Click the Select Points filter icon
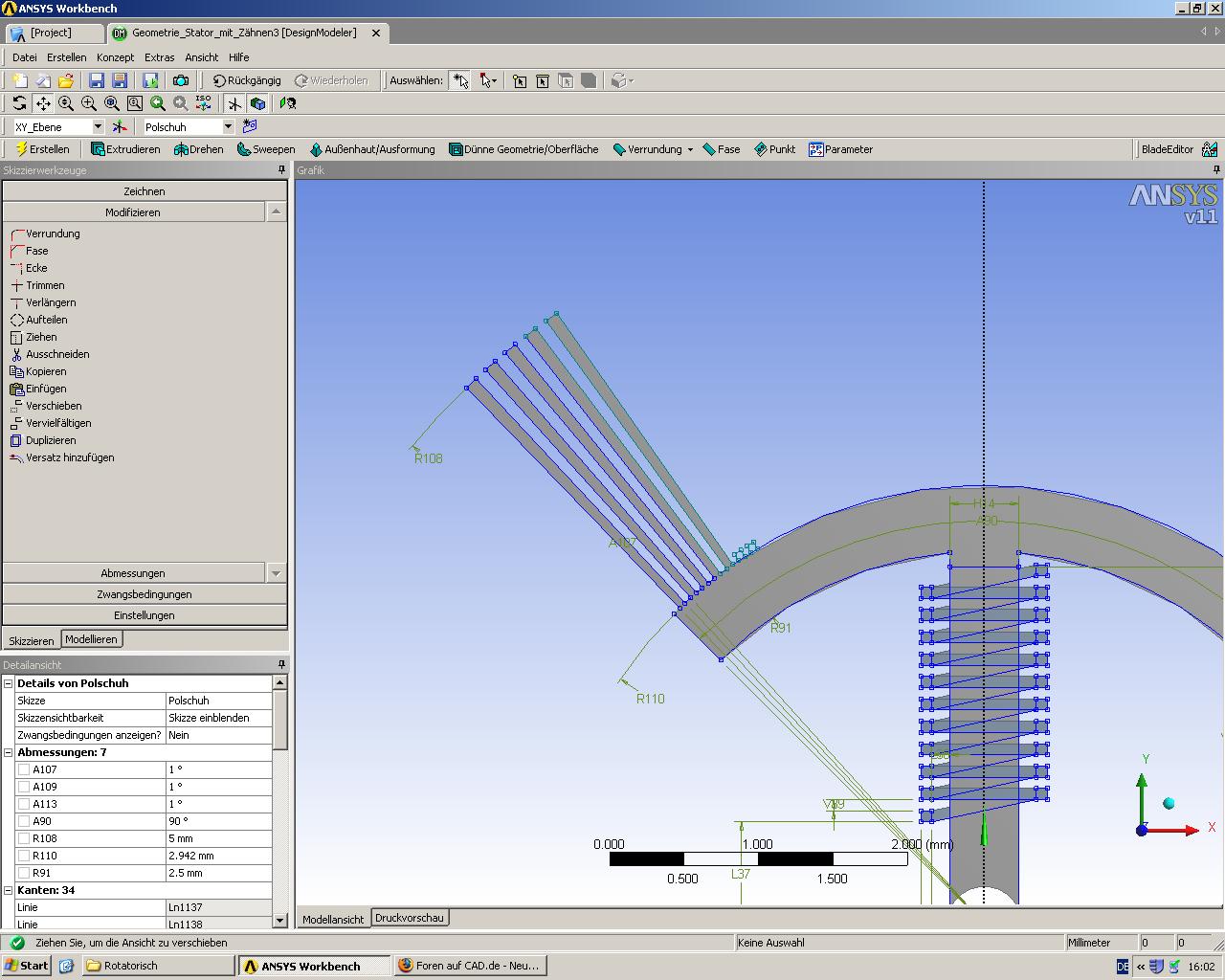The height and width of the screenshot is (980, 1225). (x=520, y=81)
